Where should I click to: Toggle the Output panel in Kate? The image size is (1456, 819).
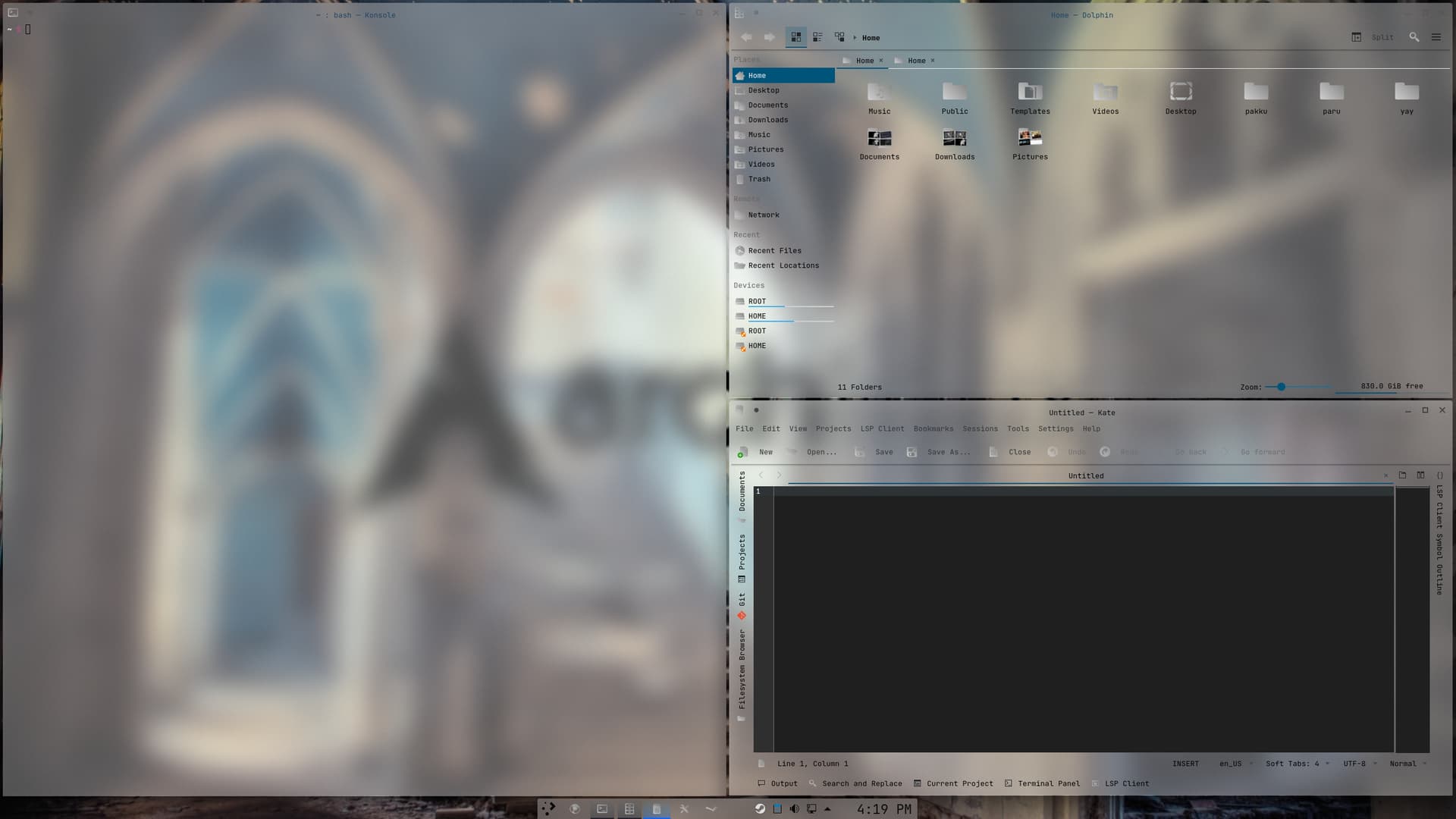(x=778, y=783)
